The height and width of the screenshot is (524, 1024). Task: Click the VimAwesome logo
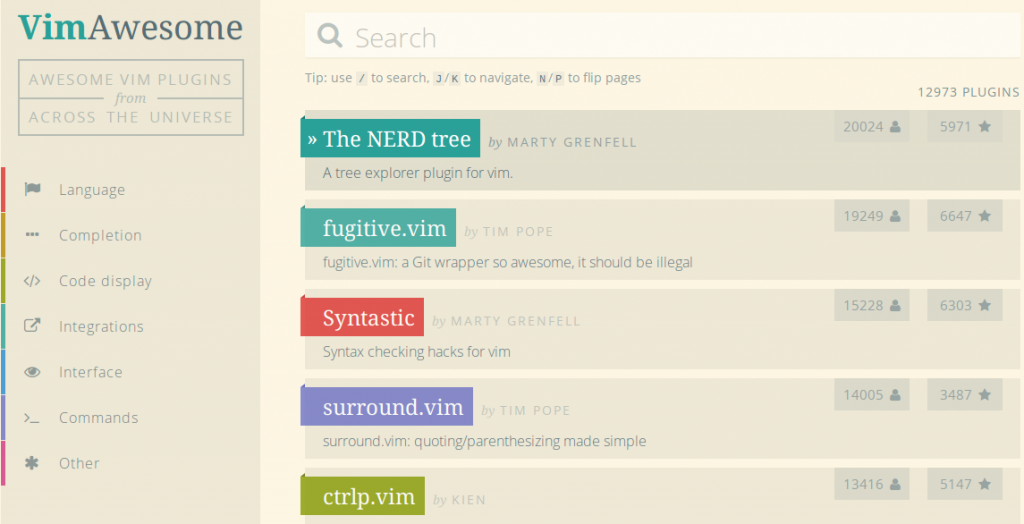coord(131,27)
